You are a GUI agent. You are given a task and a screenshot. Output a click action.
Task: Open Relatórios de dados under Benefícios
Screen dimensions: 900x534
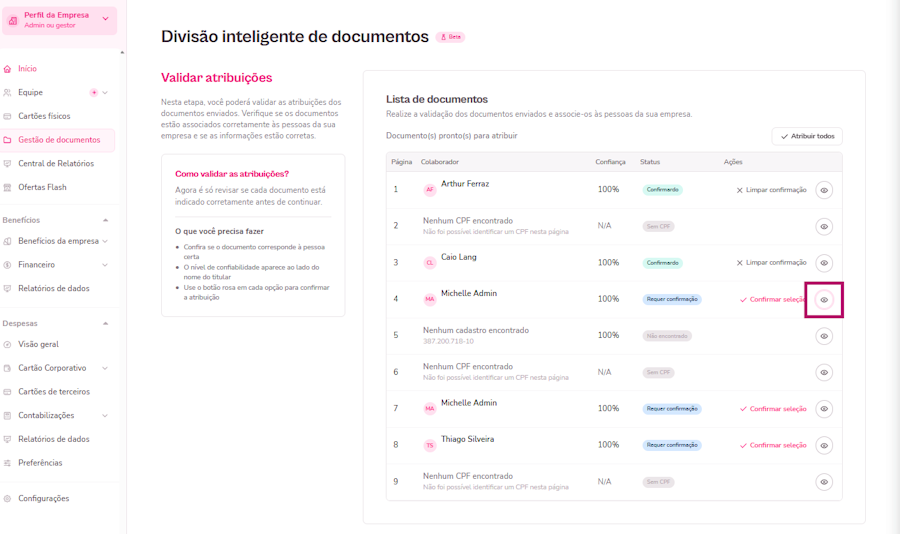pos(53,288)
